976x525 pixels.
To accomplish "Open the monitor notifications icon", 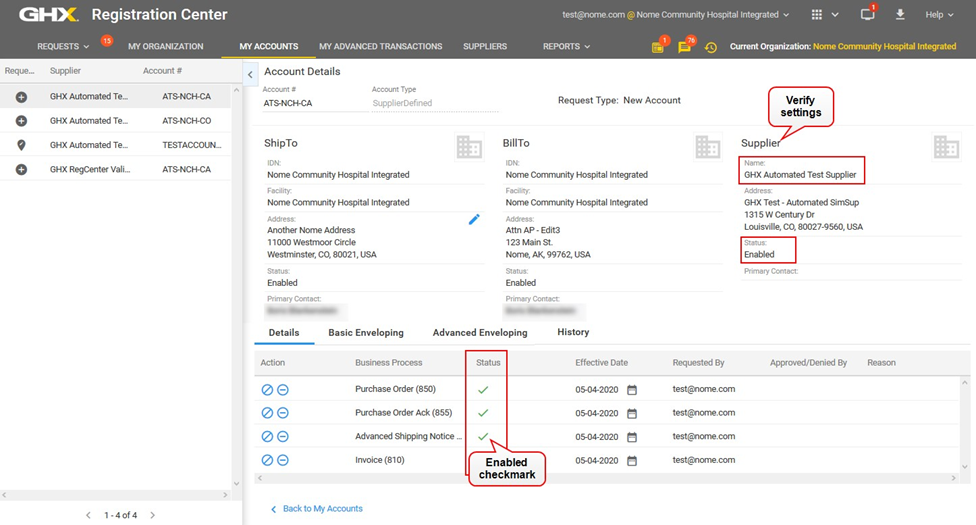I will pyautogui.click(x=867, y=15).
